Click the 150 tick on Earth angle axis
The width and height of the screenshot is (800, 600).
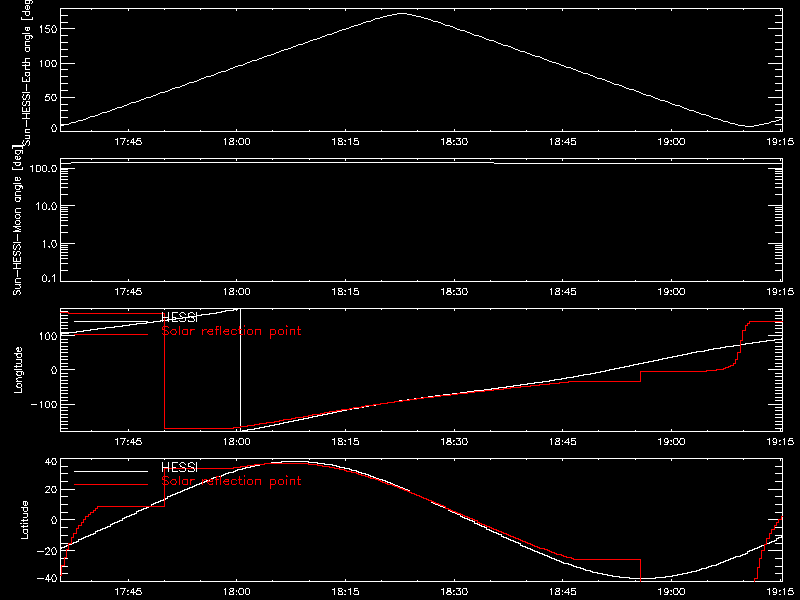pos(48,29)
